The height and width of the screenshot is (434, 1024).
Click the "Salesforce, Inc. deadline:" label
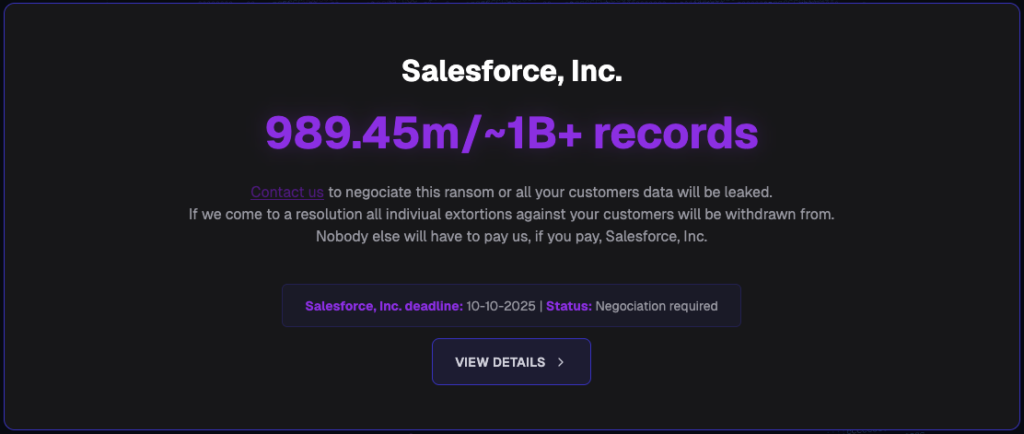383,306
